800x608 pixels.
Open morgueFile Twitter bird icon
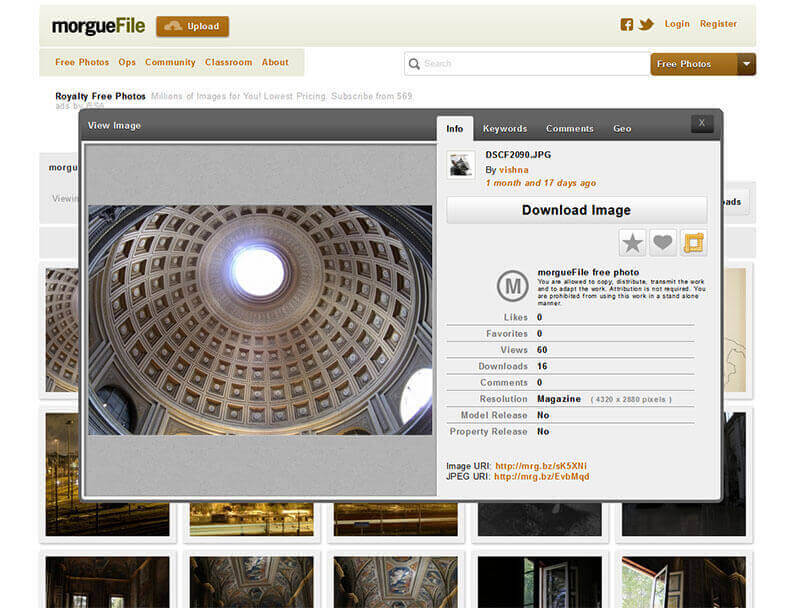click(646, 24)
